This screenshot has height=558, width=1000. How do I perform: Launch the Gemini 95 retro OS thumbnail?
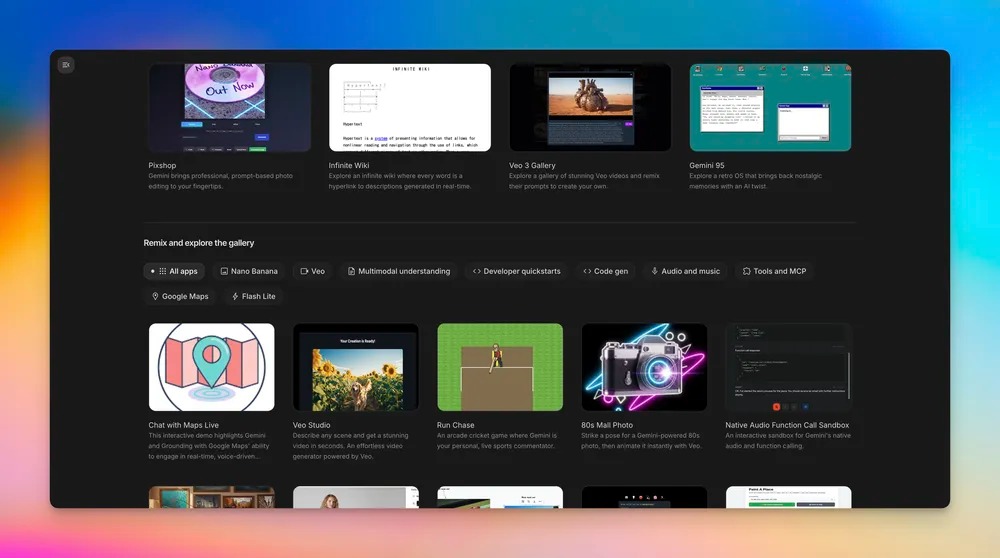770,107
